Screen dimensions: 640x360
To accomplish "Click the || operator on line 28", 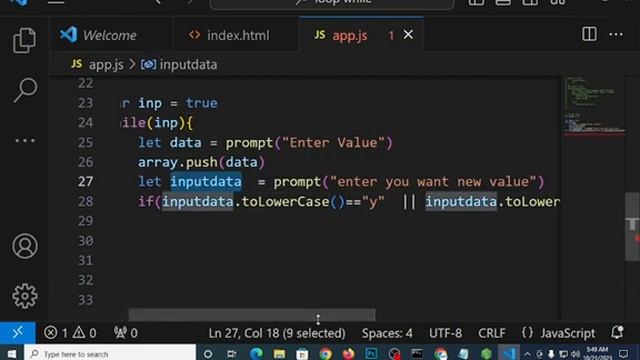I will [x=409, y=202].
